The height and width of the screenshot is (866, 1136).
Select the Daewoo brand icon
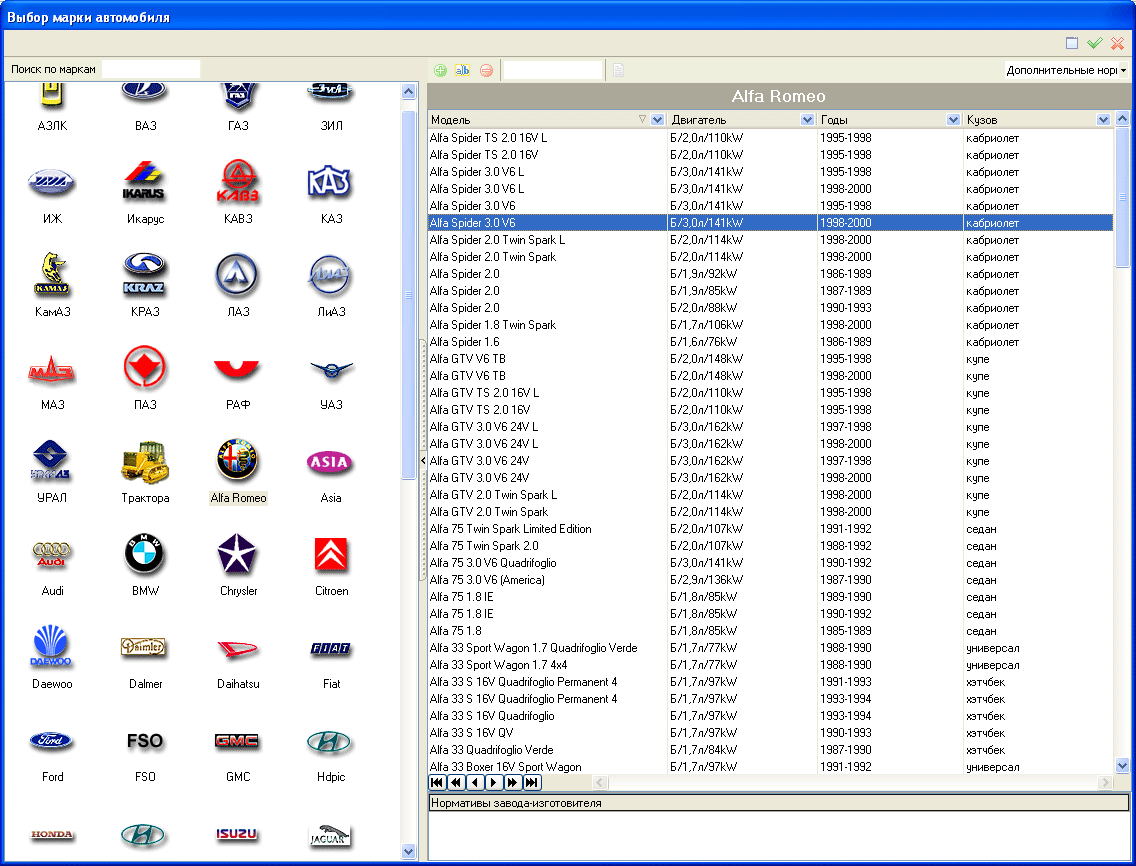tap(52, 647)
